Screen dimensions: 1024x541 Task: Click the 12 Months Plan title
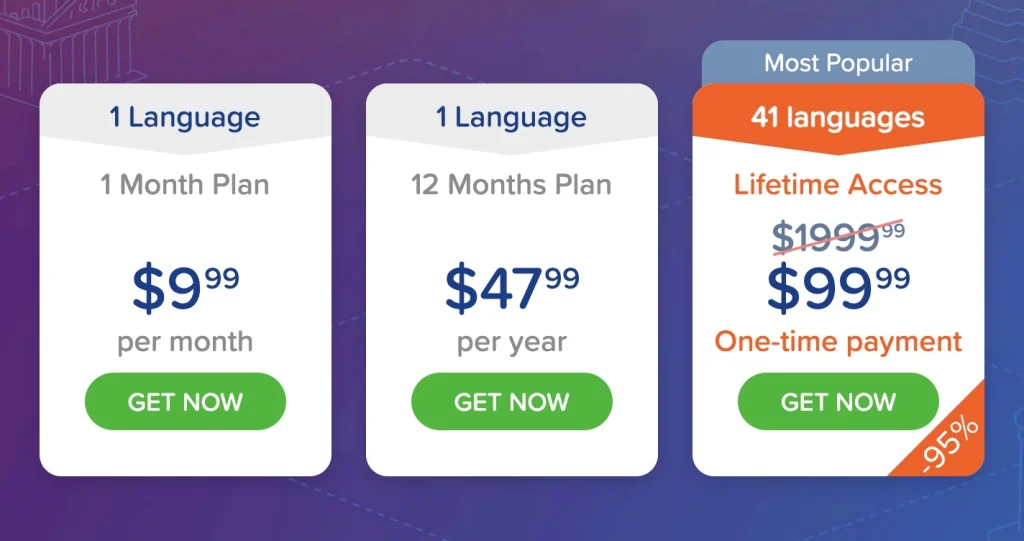511,185
